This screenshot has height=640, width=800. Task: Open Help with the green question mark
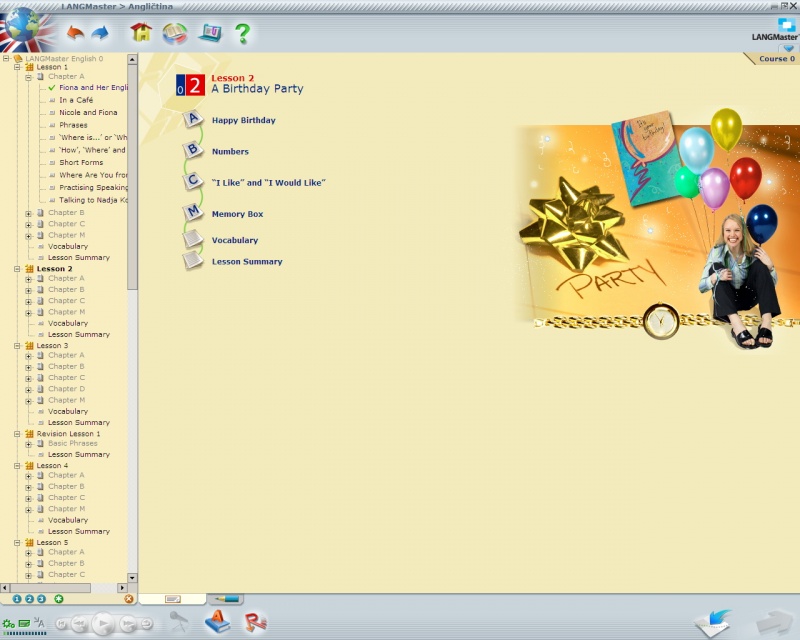(x=243, y=34)
